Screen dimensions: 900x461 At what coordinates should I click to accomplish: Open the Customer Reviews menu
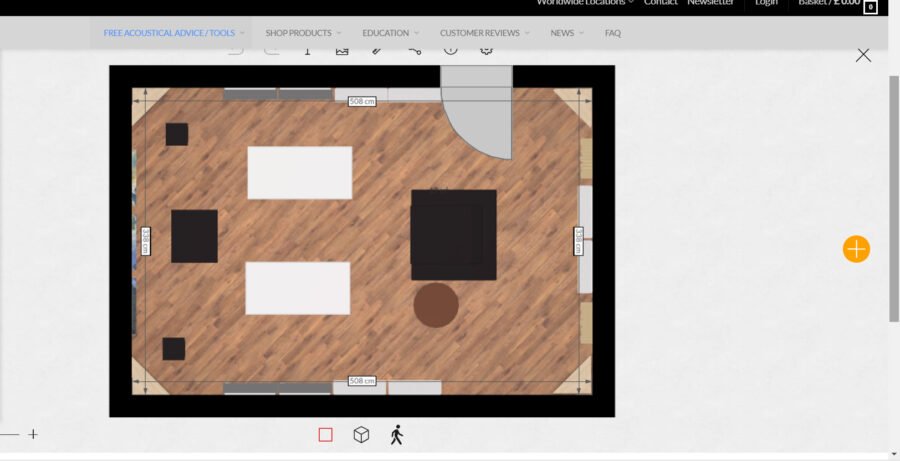[x=480, y=33]
